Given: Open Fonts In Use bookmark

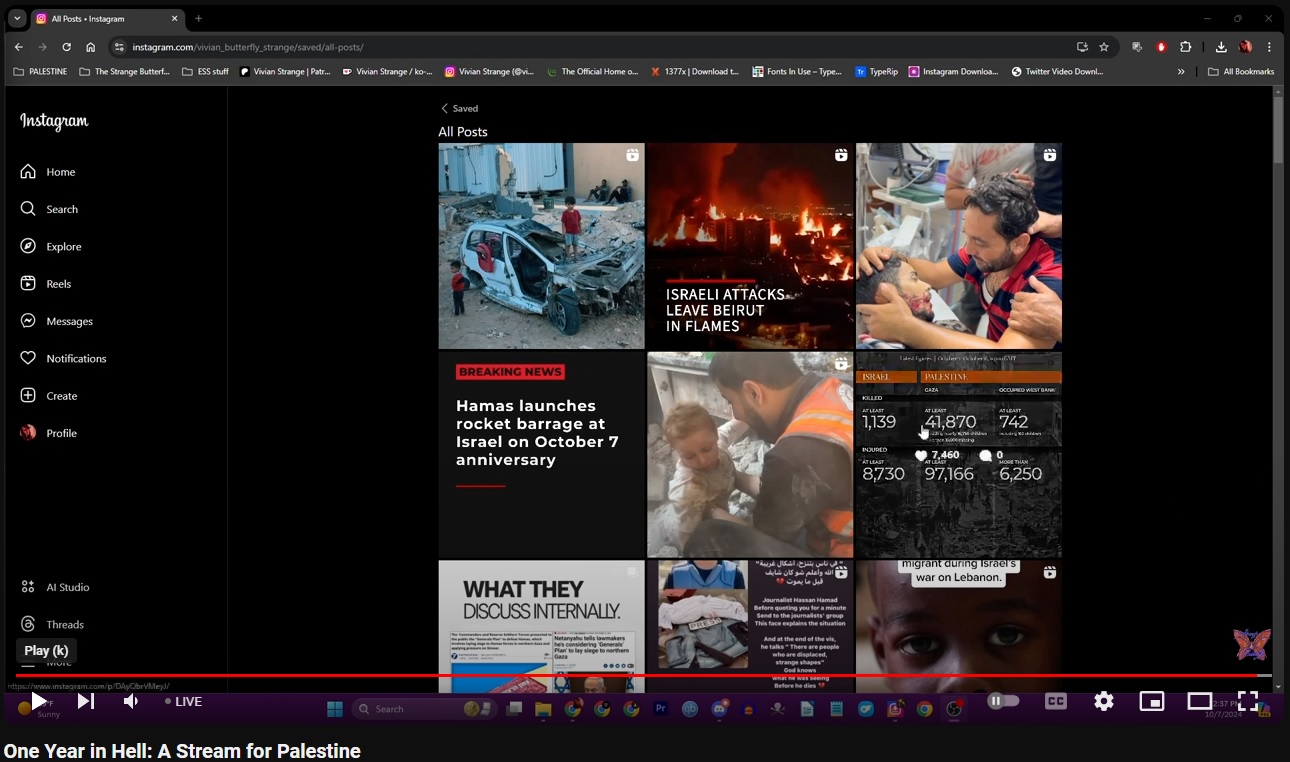Looking at the screenshot, I should pyautogui.click(x=796, y=72).
